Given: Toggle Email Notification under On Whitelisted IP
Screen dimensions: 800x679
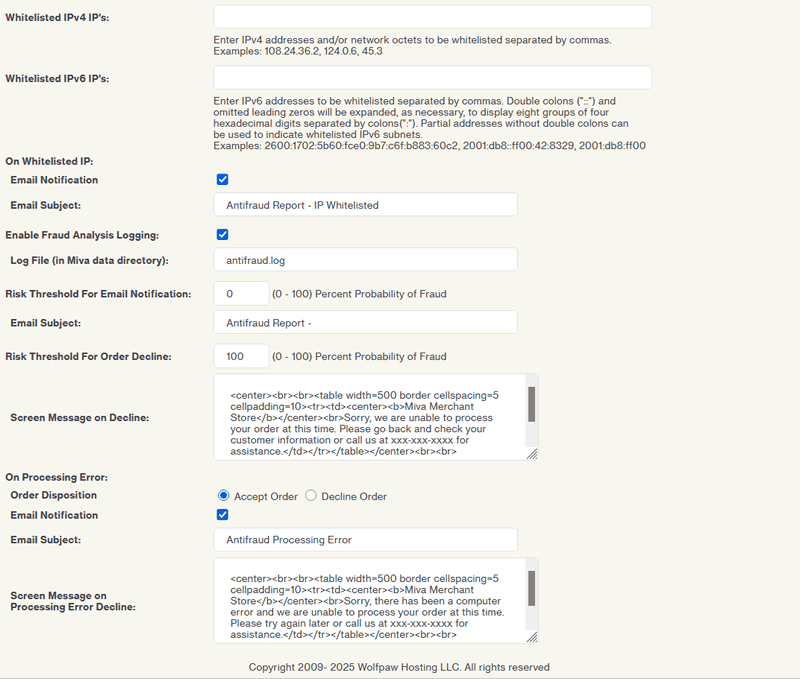Looking at the screenshot, I should click(x=223, y=180).
